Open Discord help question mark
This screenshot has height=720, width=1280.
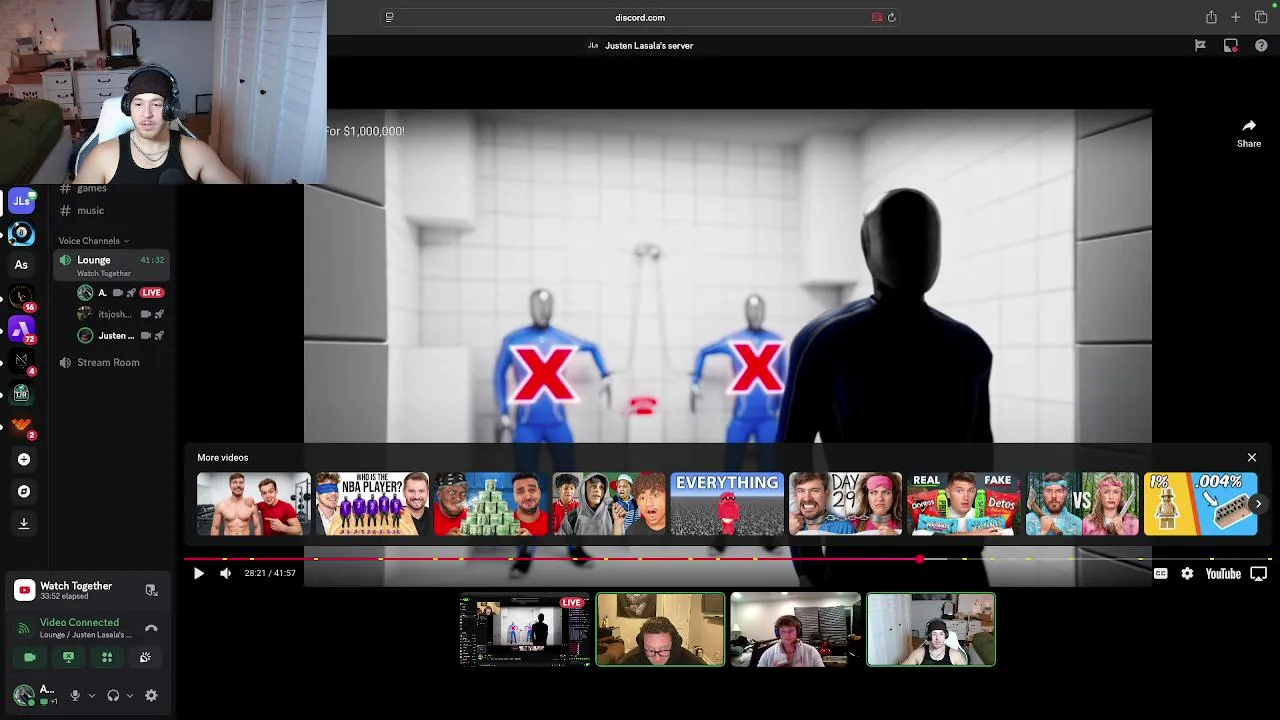[x=1261, y=45]
